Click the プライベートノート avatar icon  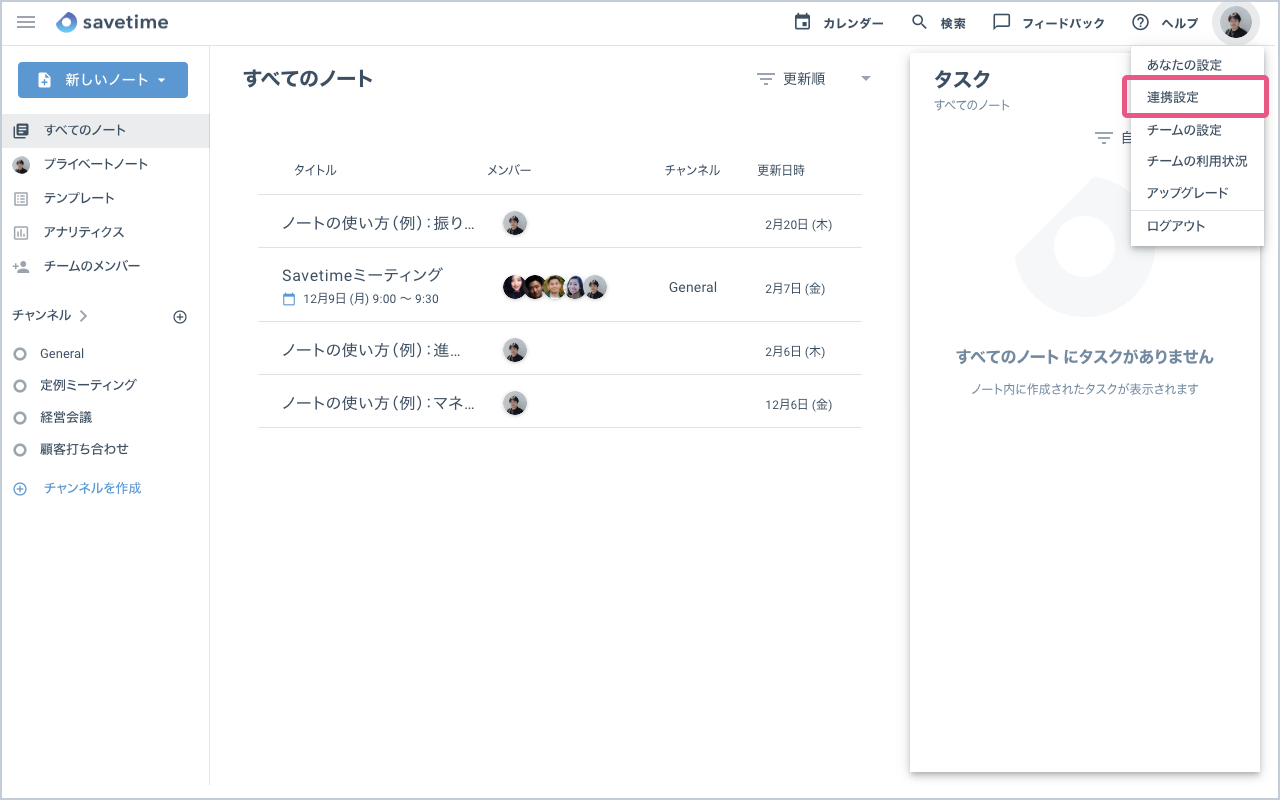(21, 165)
